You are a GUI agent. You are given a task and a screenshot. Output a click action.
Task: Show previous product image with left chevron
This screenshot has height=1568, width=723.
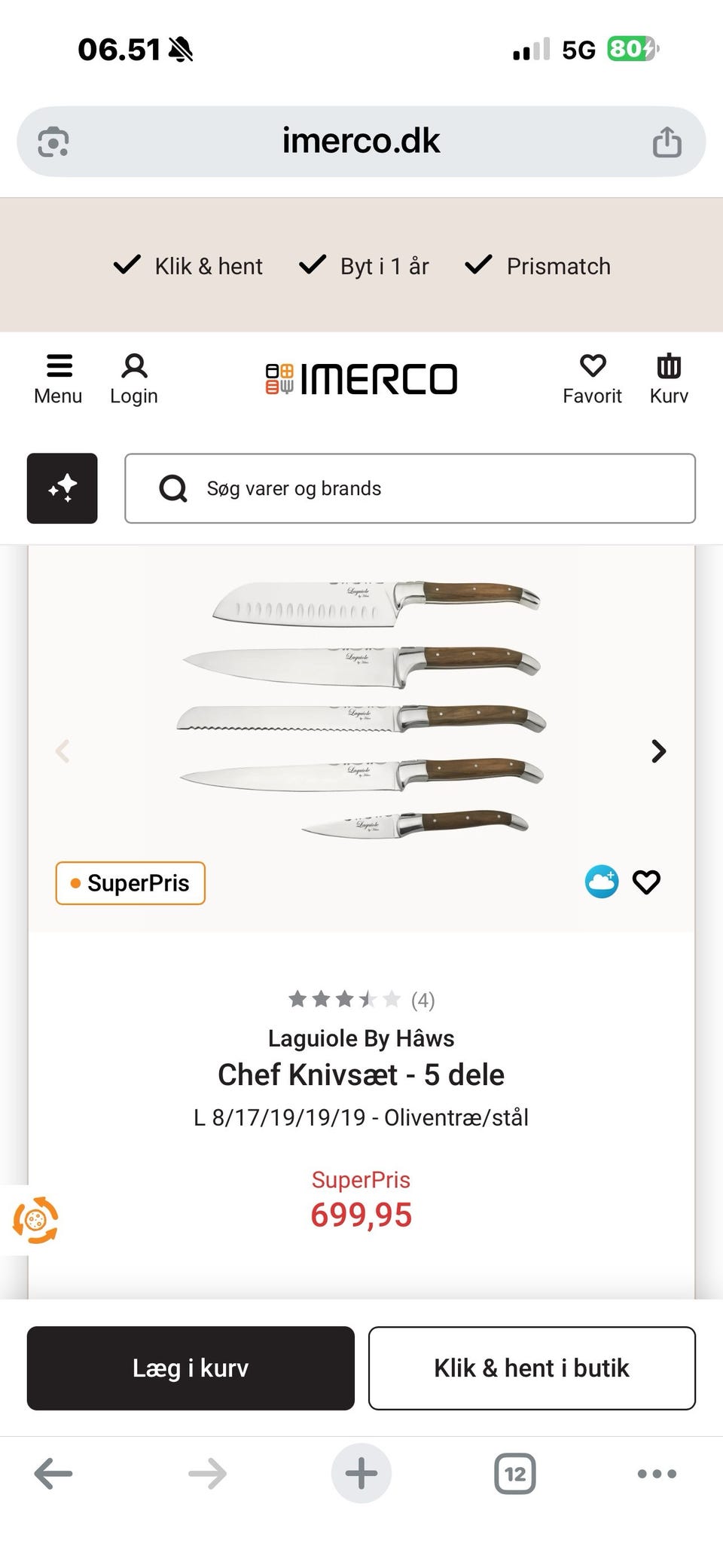(63, 751)
